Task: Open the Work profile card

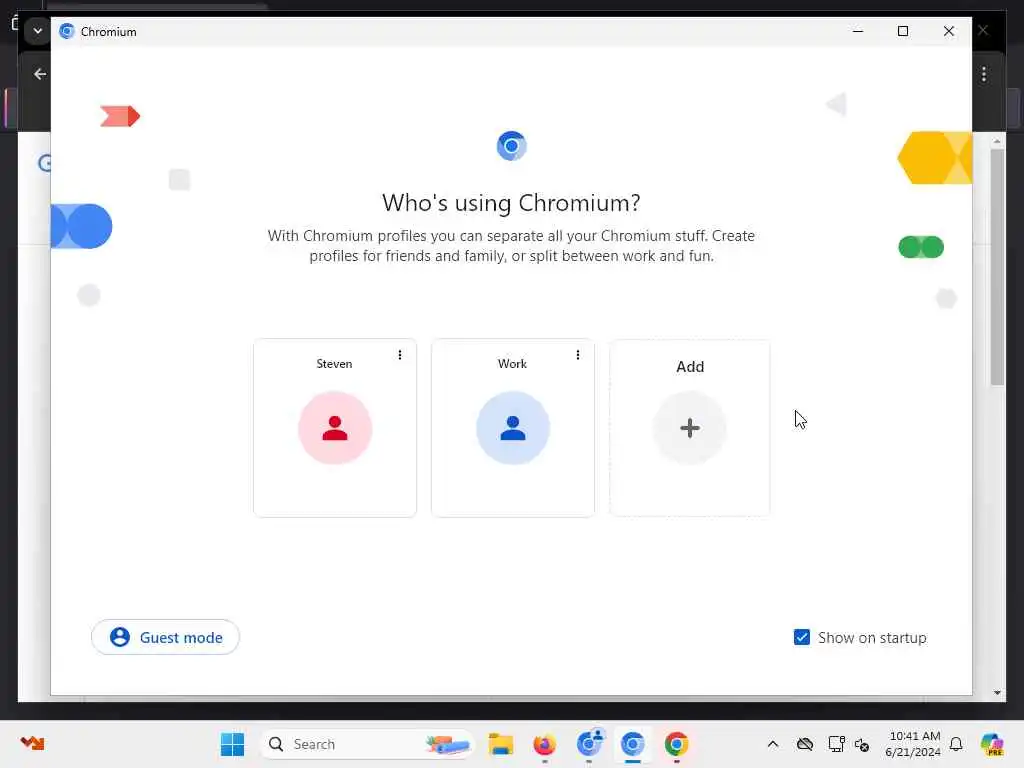Action: click(513, 428)
